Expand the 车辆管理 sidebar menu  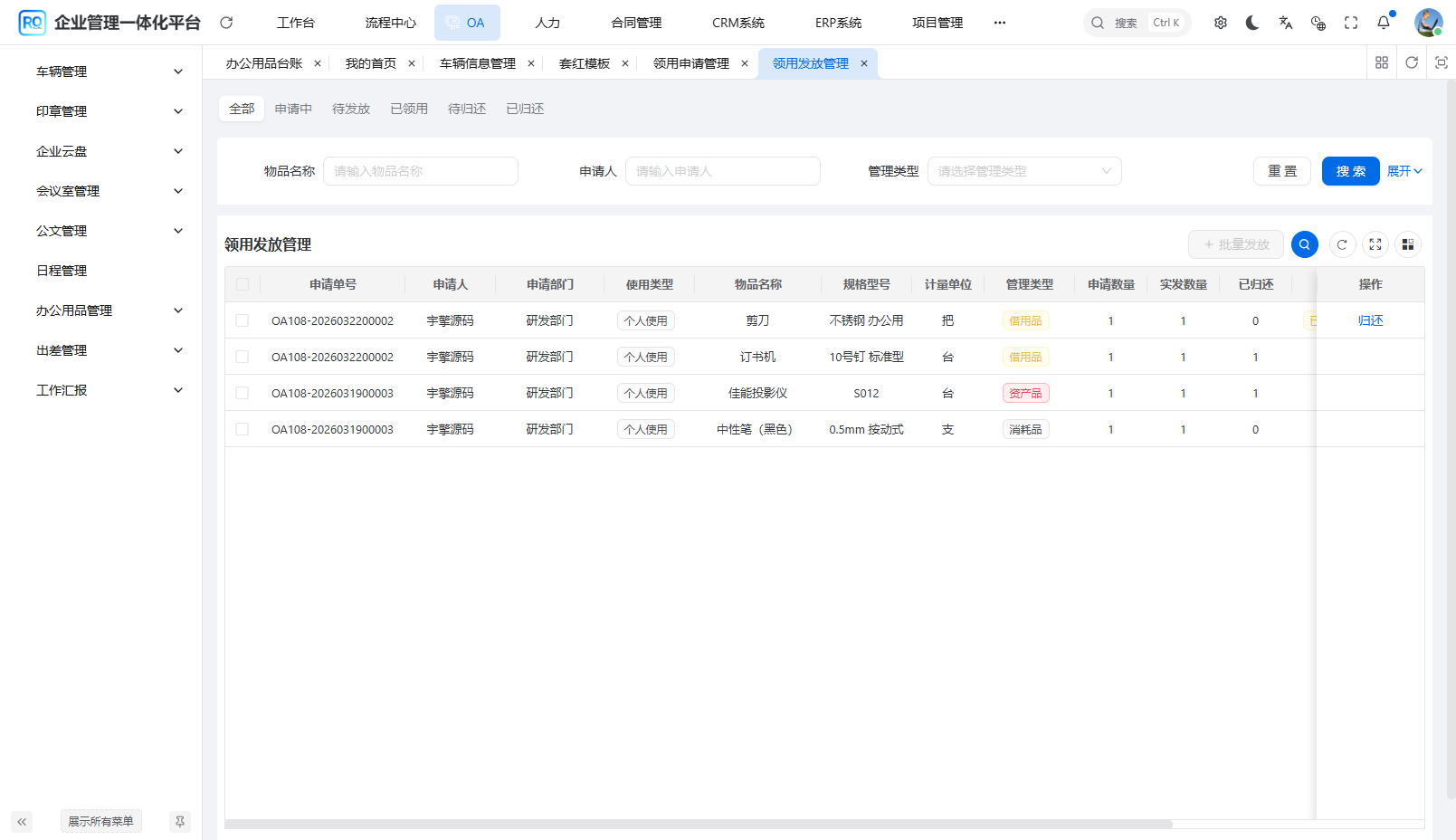point(109,72)
